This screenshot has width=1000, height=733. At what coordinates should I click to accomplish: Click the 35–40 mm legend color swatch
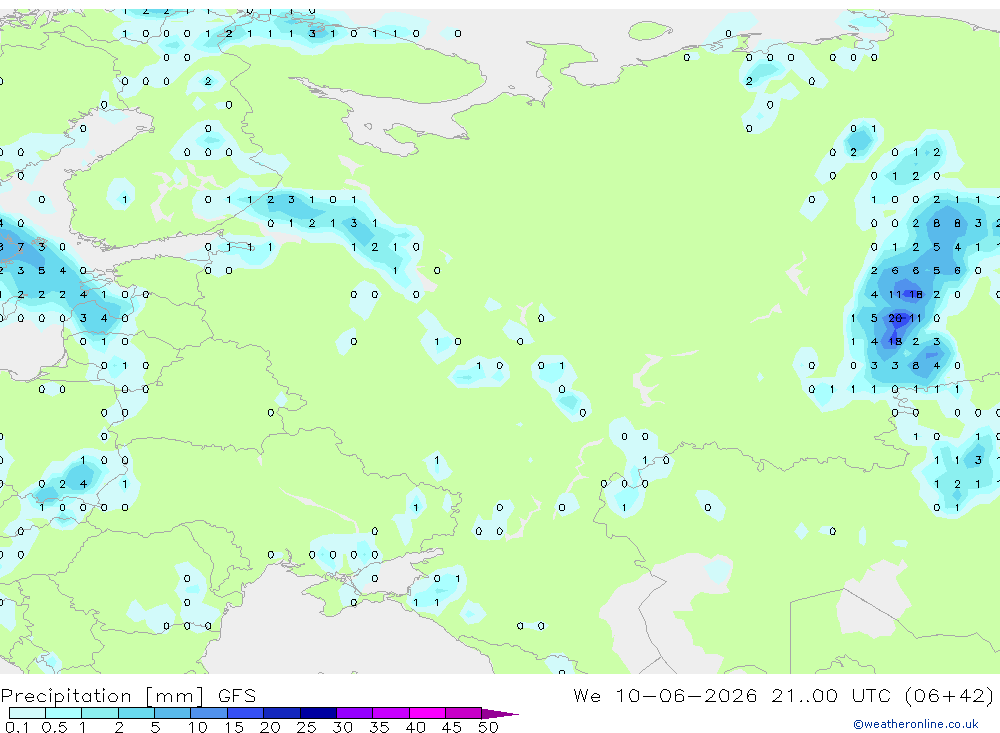tap(390, 713)
